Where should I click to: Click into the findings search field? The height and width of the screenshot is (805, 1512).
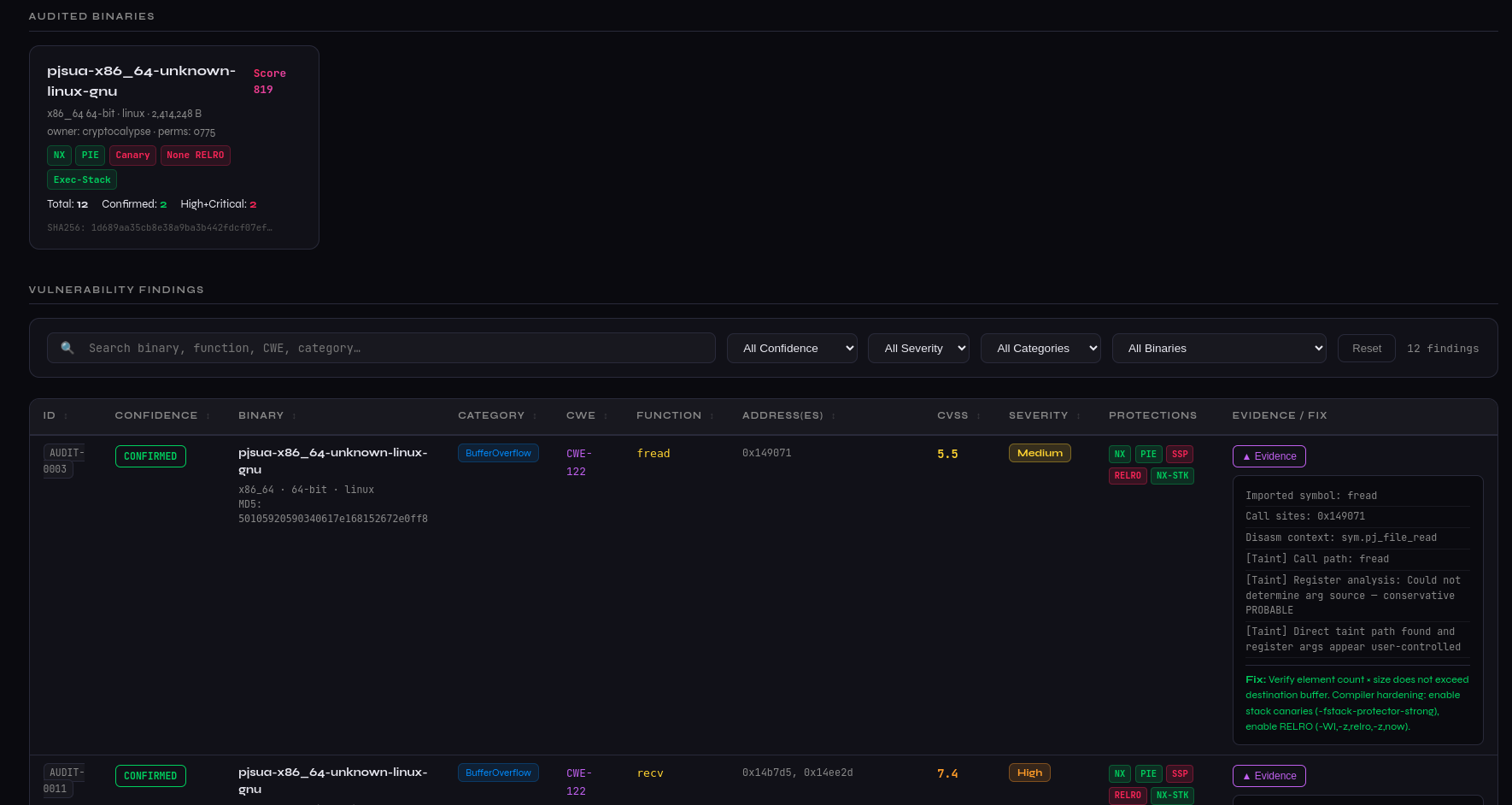pos(393,349)
